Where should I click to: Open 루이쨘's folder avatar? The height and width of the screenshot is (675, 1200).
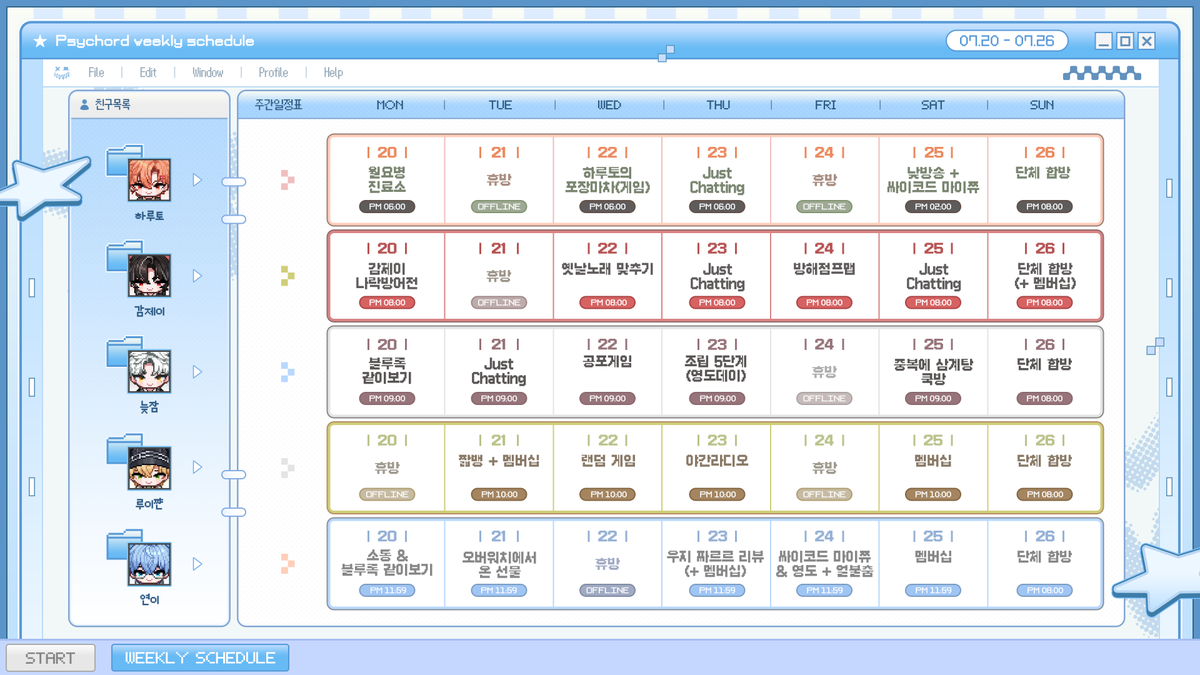tap(139, 462)
